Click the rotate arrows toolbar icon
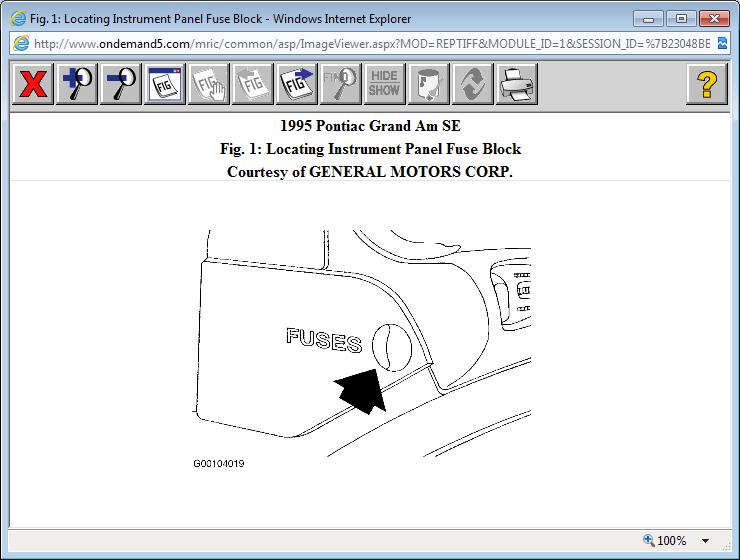Screen dimensions: 740x560 tap(472, 84)
